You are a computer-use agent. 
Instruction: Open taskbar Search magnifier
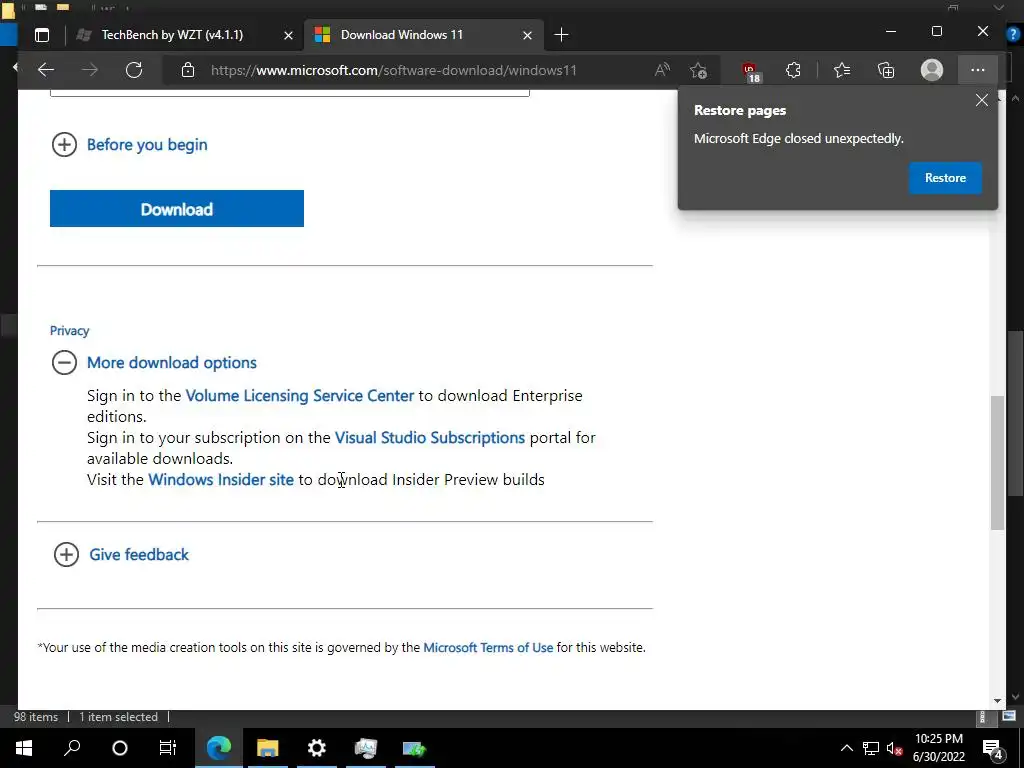point(72,748)
